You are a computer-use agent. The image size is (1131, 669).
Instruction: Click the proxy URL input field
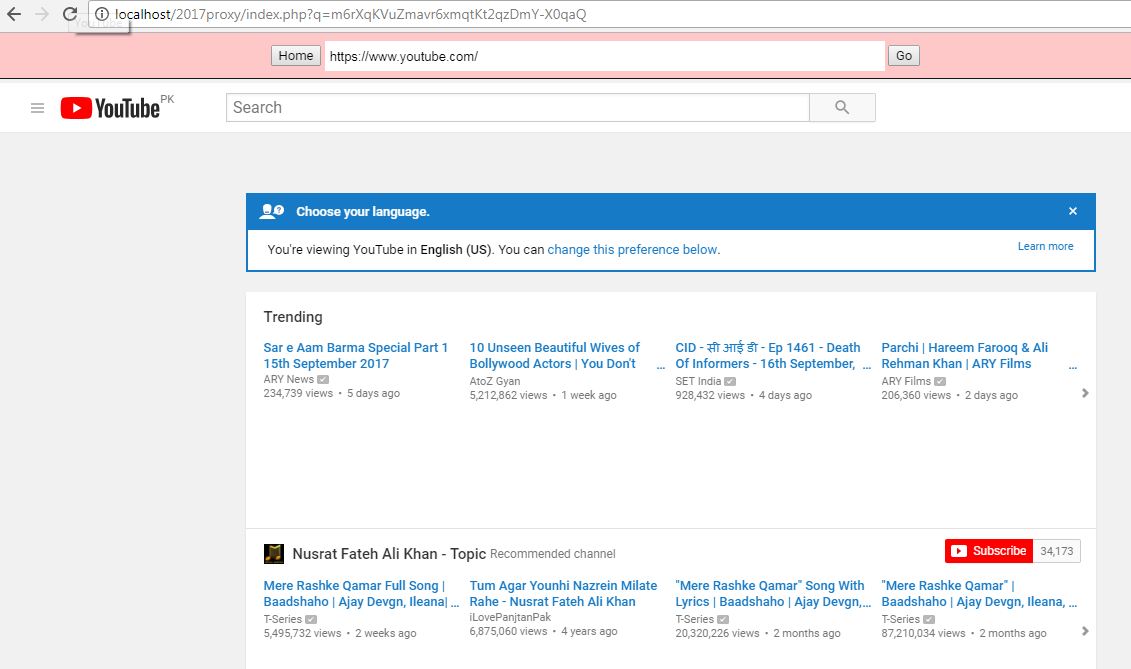(604, 56)
